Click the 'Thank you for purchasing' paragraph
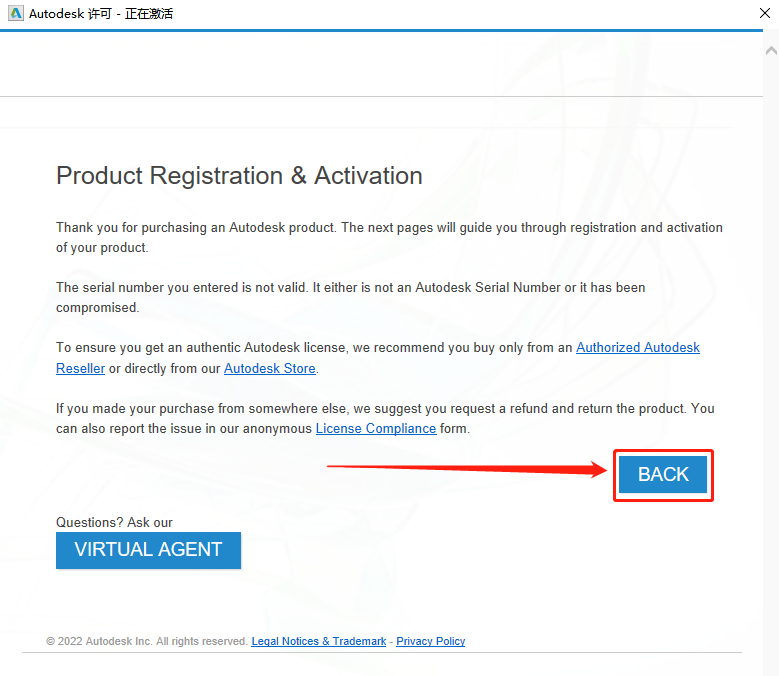The height and width of the screenshot is (676, 779). (389, 237)
